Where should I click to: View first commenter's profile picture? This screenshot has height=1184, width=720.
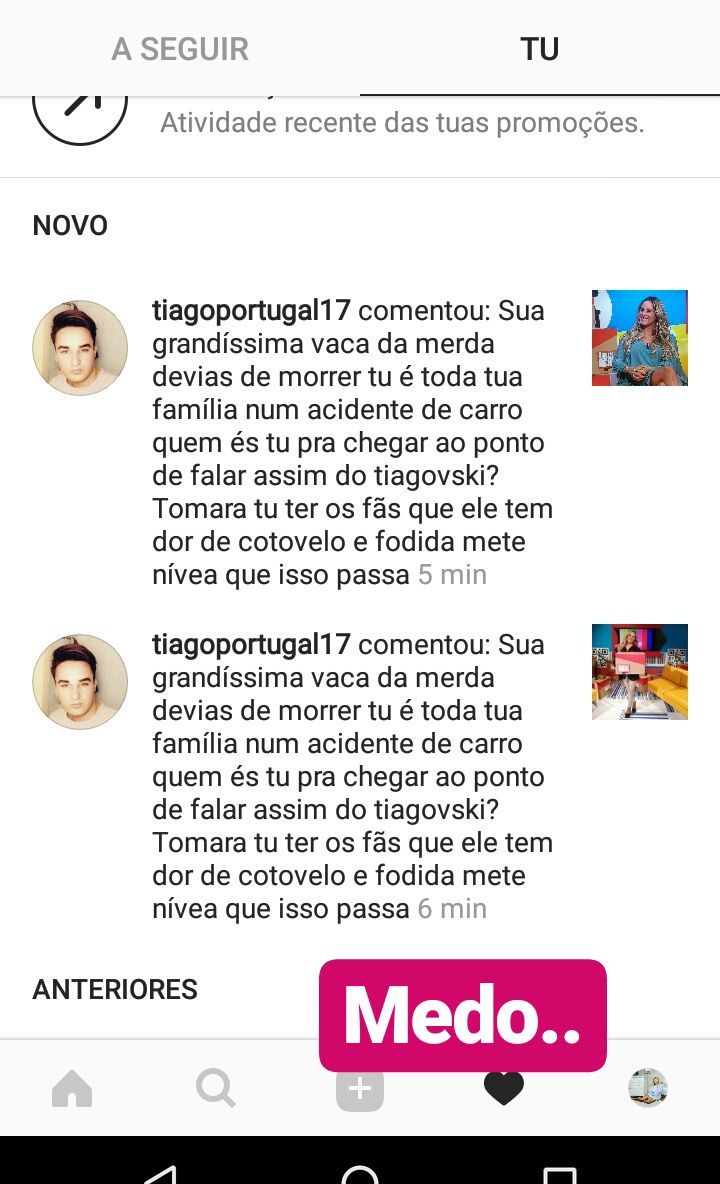[80, 348]
